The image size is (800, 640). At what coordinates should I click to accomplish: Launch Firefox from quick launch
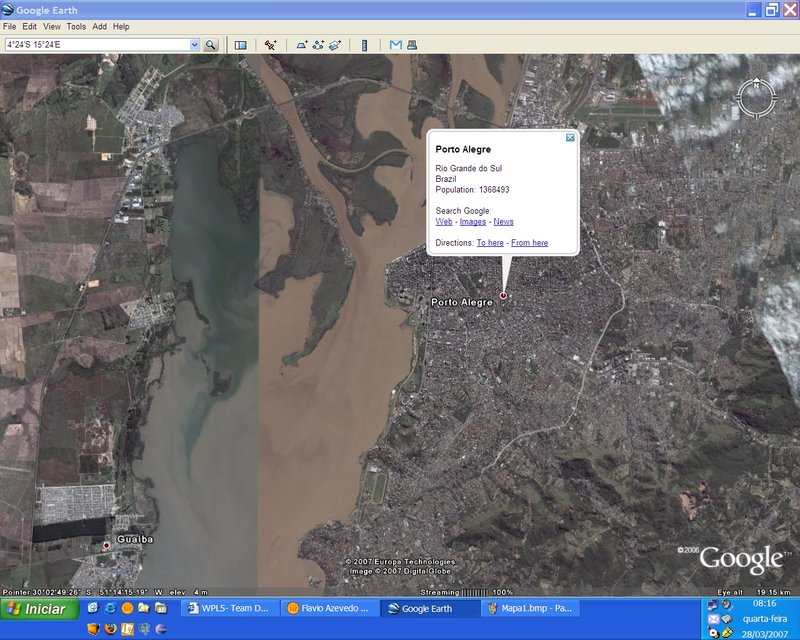[110, 629]
